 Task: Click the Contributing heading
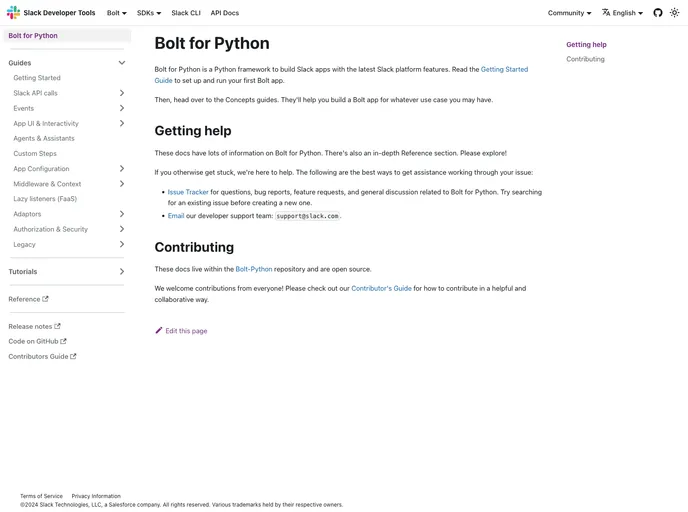(194, 247)
